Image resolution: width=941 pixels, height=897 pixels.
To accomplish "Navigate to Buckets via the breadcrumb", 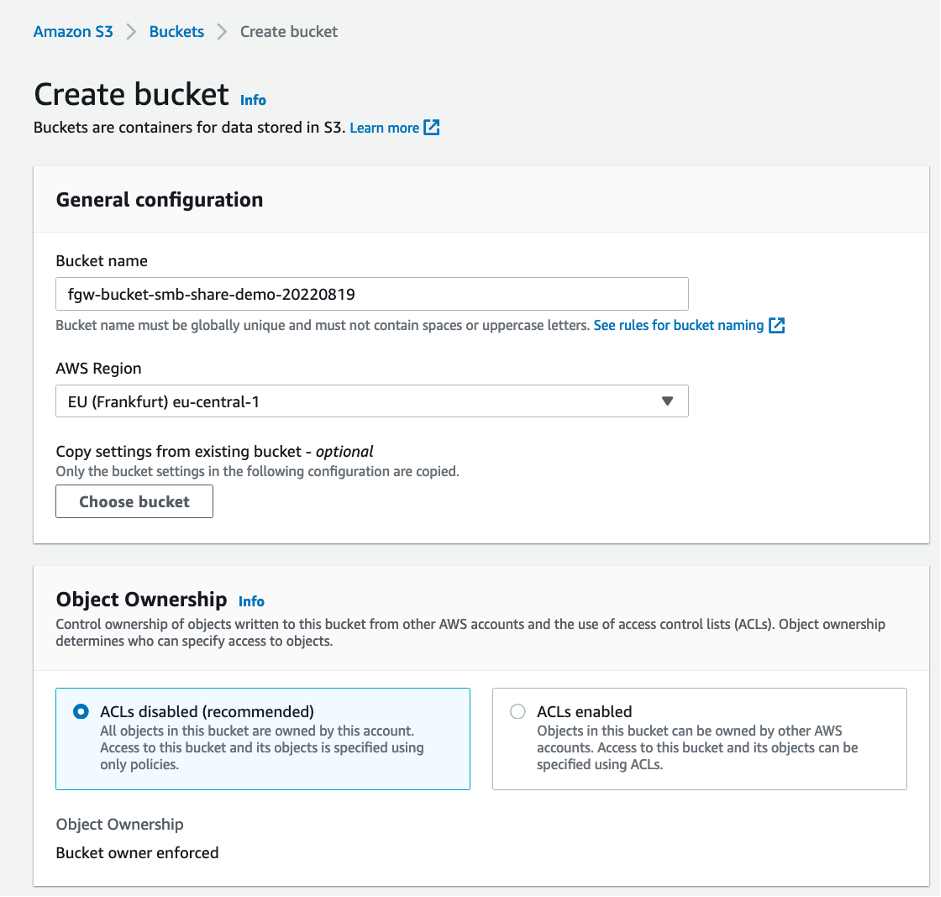I will point(176,31).
